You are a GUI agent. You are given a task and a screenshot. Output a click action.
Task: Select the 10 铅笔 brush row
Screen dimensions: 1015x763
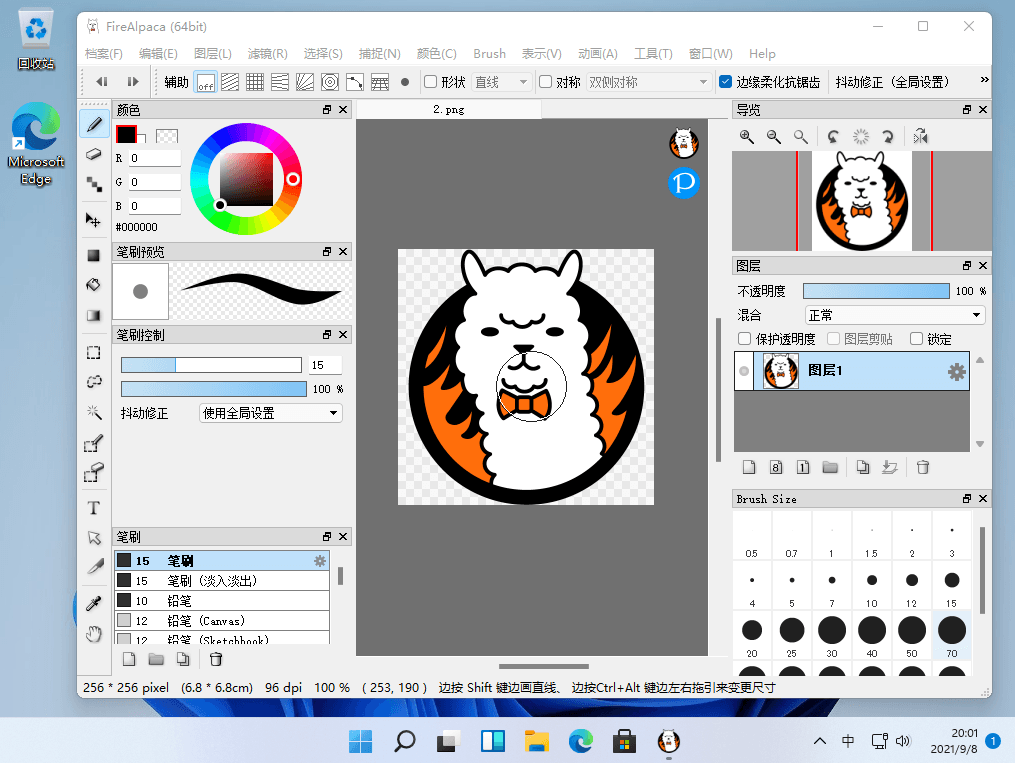click(222, 601)
